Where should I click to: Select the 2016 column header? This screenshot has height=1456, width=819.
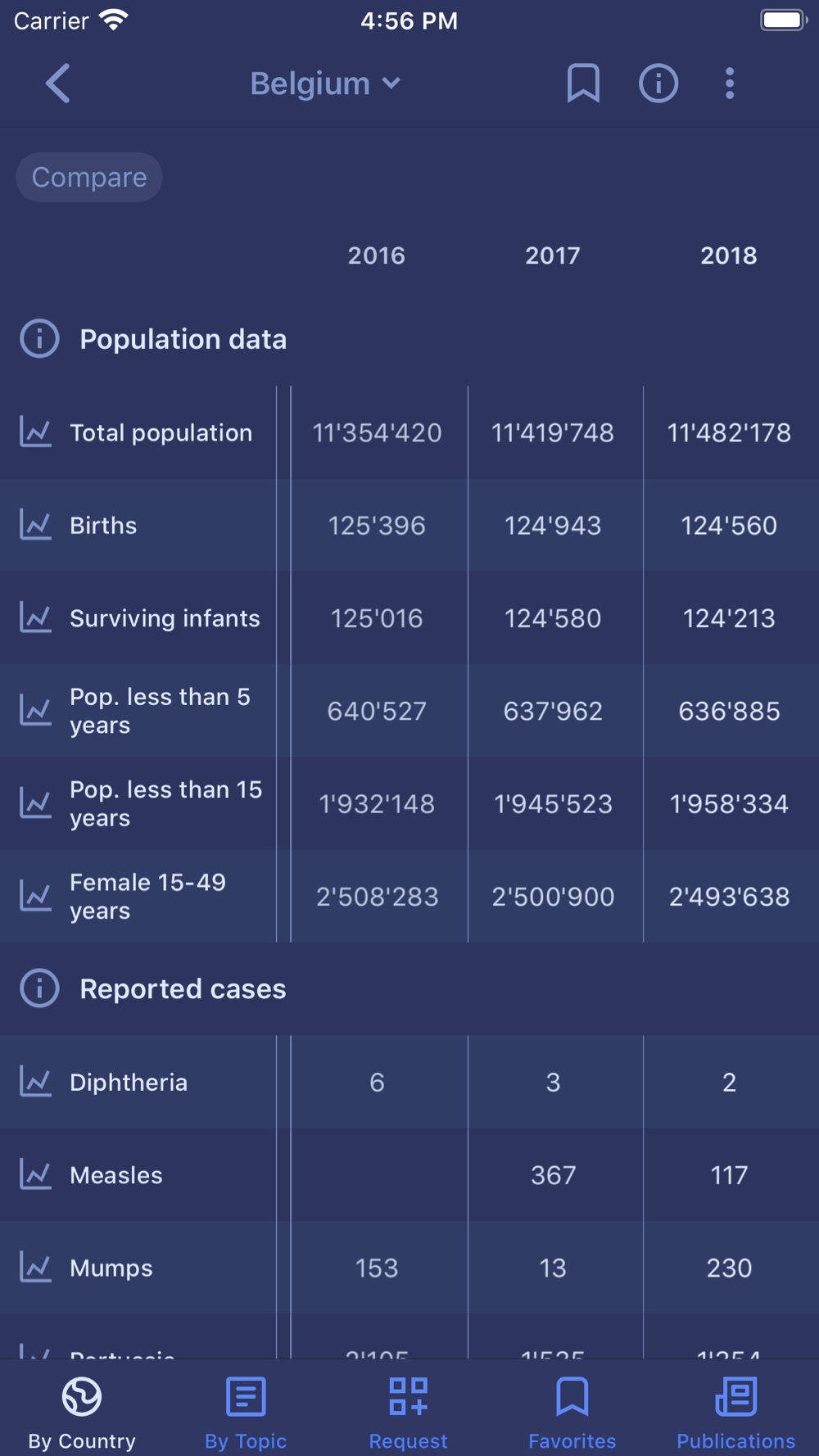tap(377, 255)
